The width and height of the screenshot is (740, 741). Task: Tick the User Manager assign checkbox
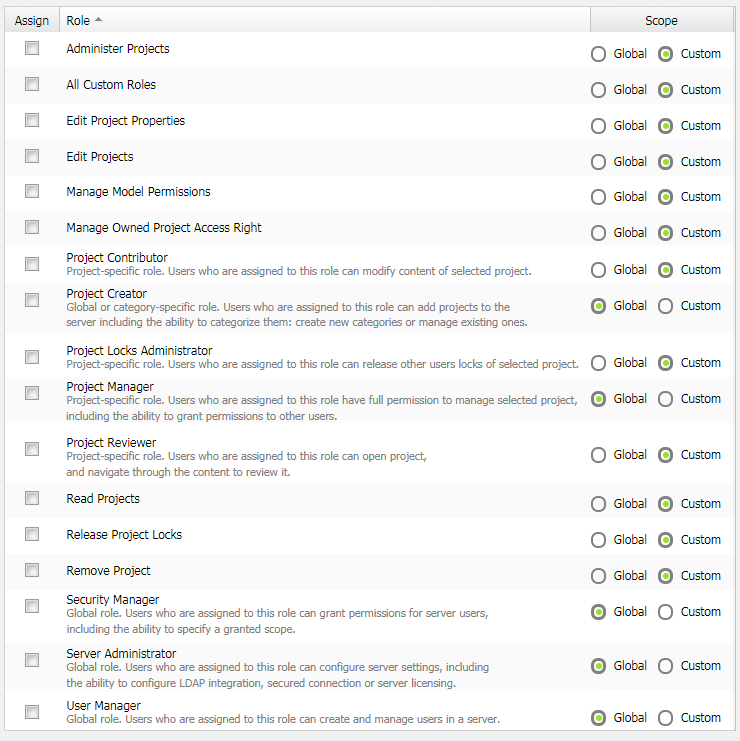[32, 712]
